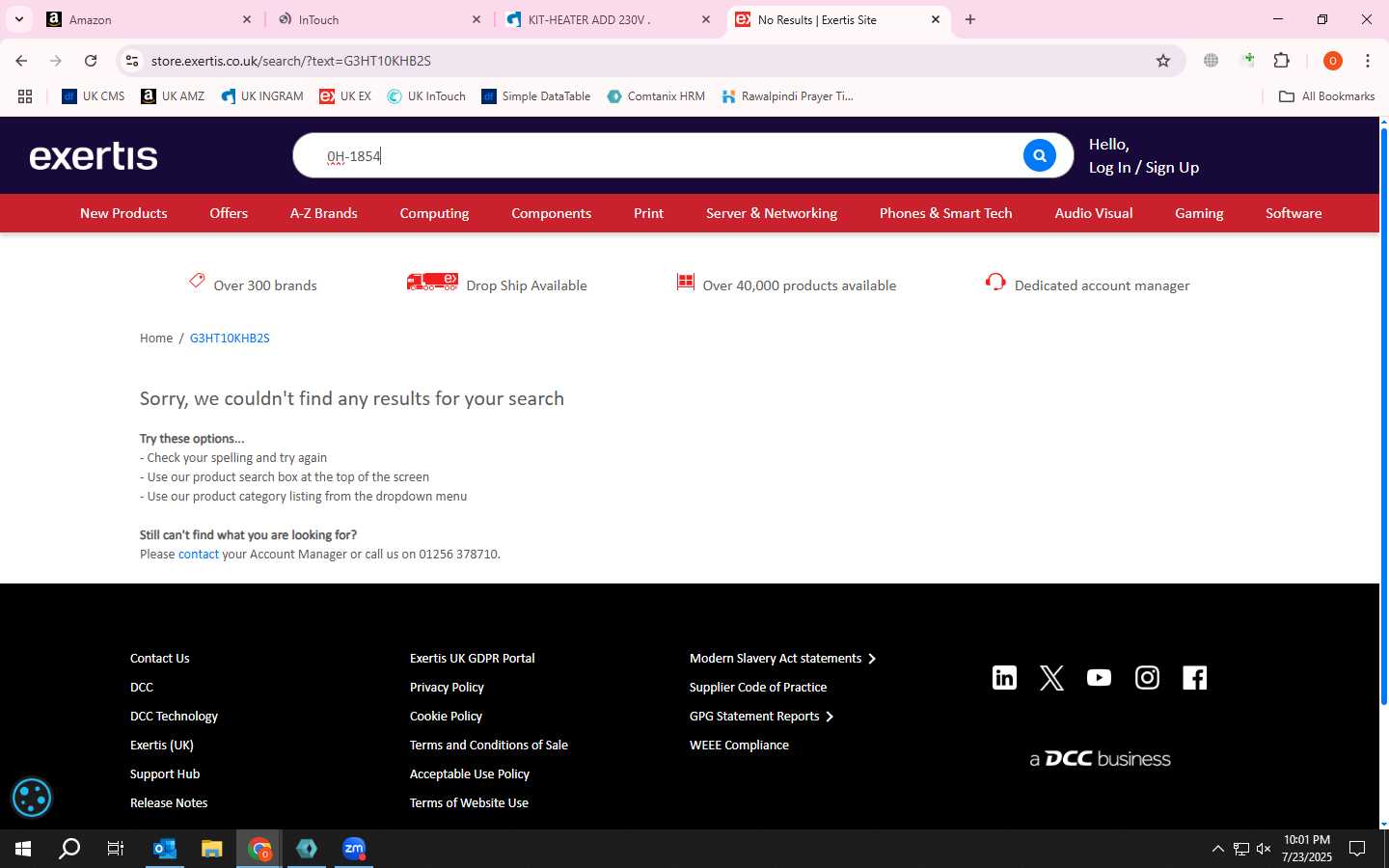Open Computing category menu

click(434, 213)
